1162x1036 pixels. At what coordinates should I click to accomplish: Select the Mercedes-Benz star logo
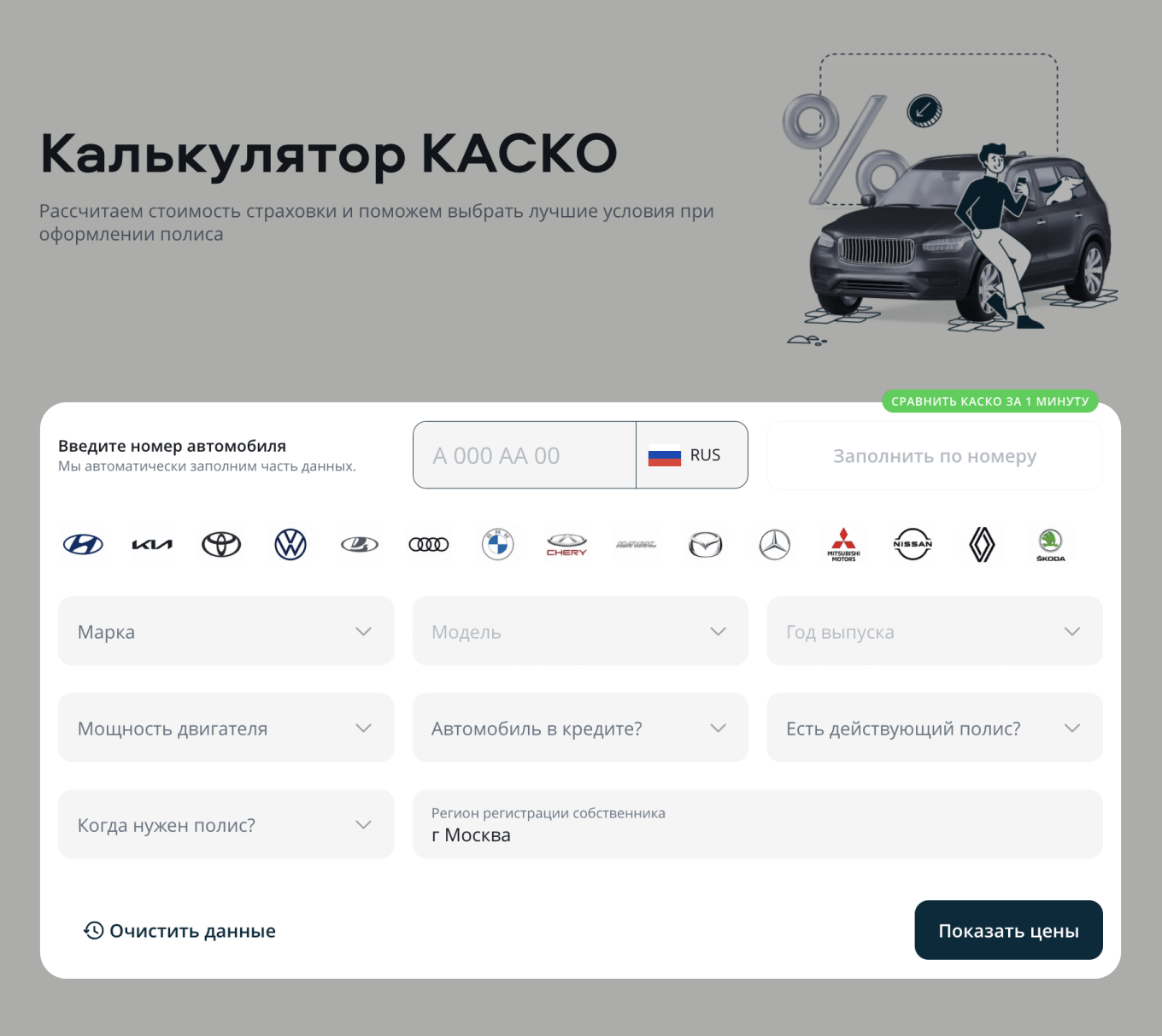(774, 544)
